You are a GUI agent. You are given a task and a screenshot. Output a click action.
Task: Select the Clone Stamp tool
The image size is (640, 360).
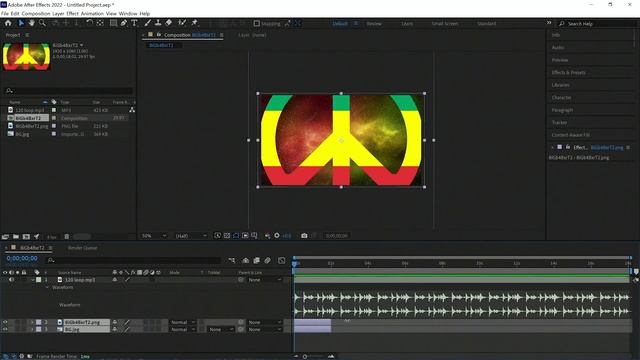coord(158,23)
